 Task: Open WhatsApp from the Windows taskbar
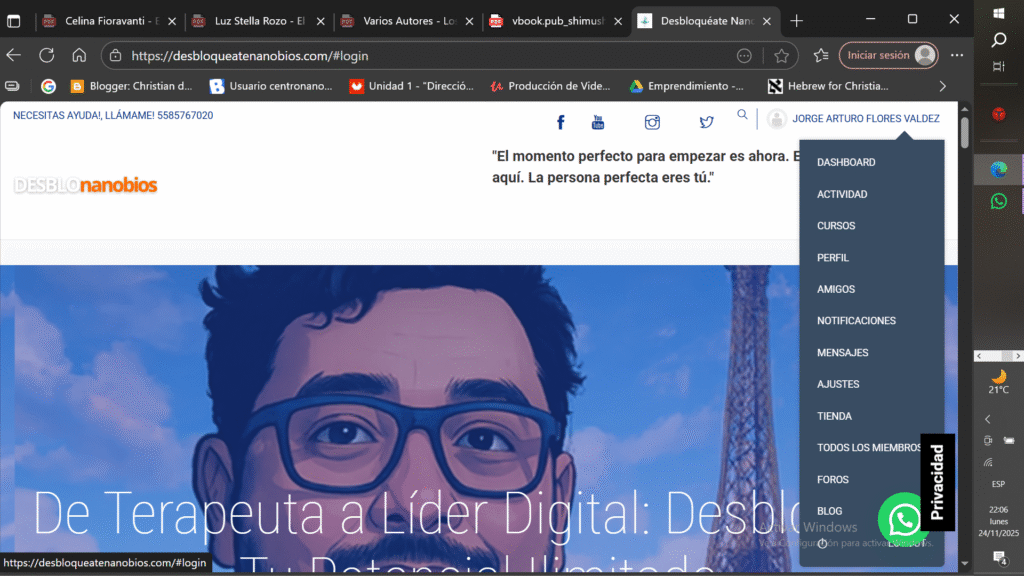(x=998, y=201)
